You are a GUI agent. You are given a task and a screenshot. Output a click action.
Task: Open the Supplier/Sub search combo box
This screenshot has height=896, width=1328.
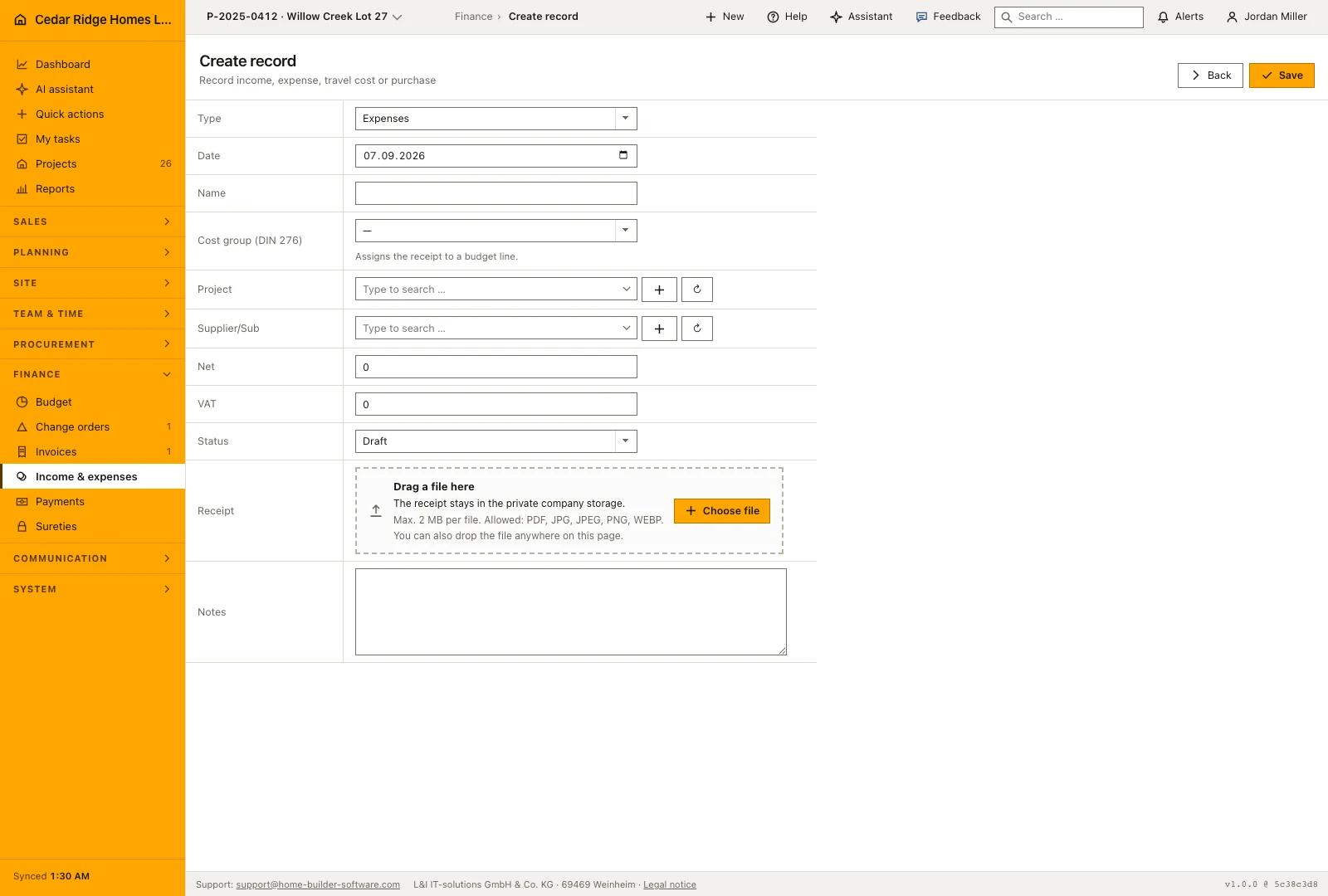(496, 329)
